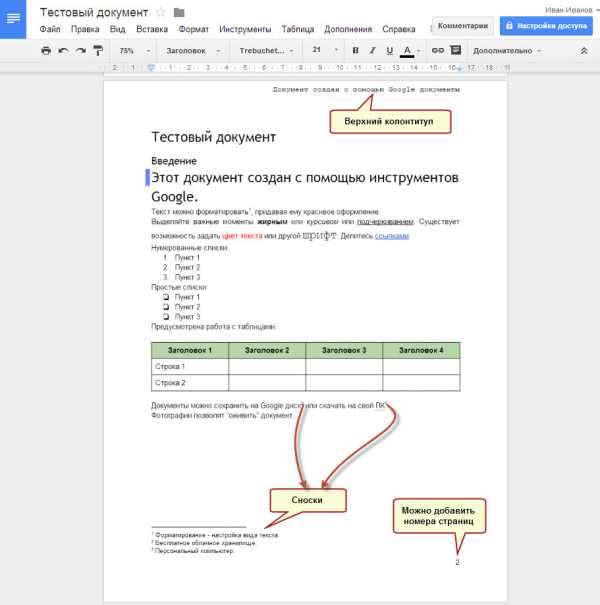Click table cell Строка 2
The height and width of the screenshot is (605, 600).
pos(190,383)
